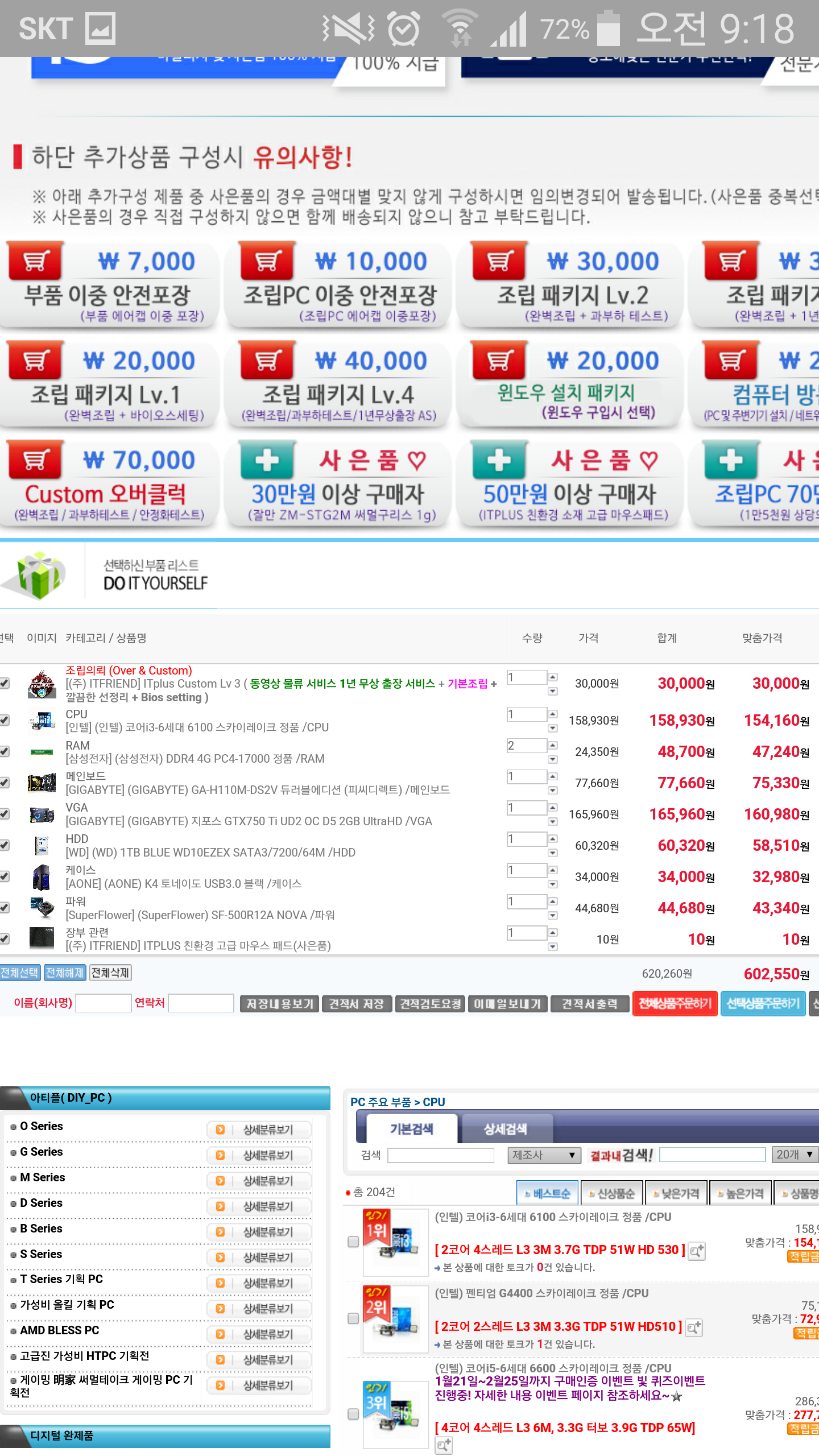
Task: Open the GIGABYTE 메인보드 thumbnail in list
Action: (x=42, y=783)
